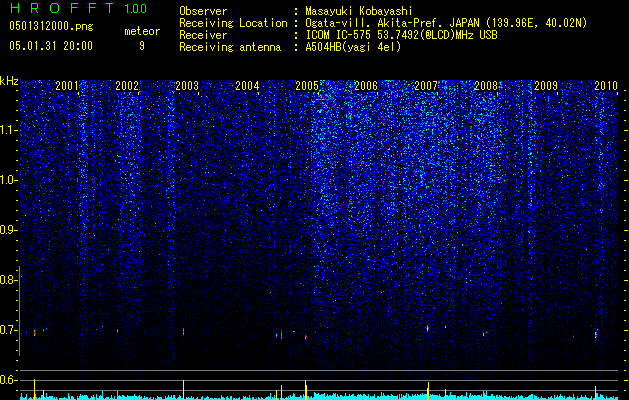
Task: Click the meteor count label
Action: [x=142, y=31]
